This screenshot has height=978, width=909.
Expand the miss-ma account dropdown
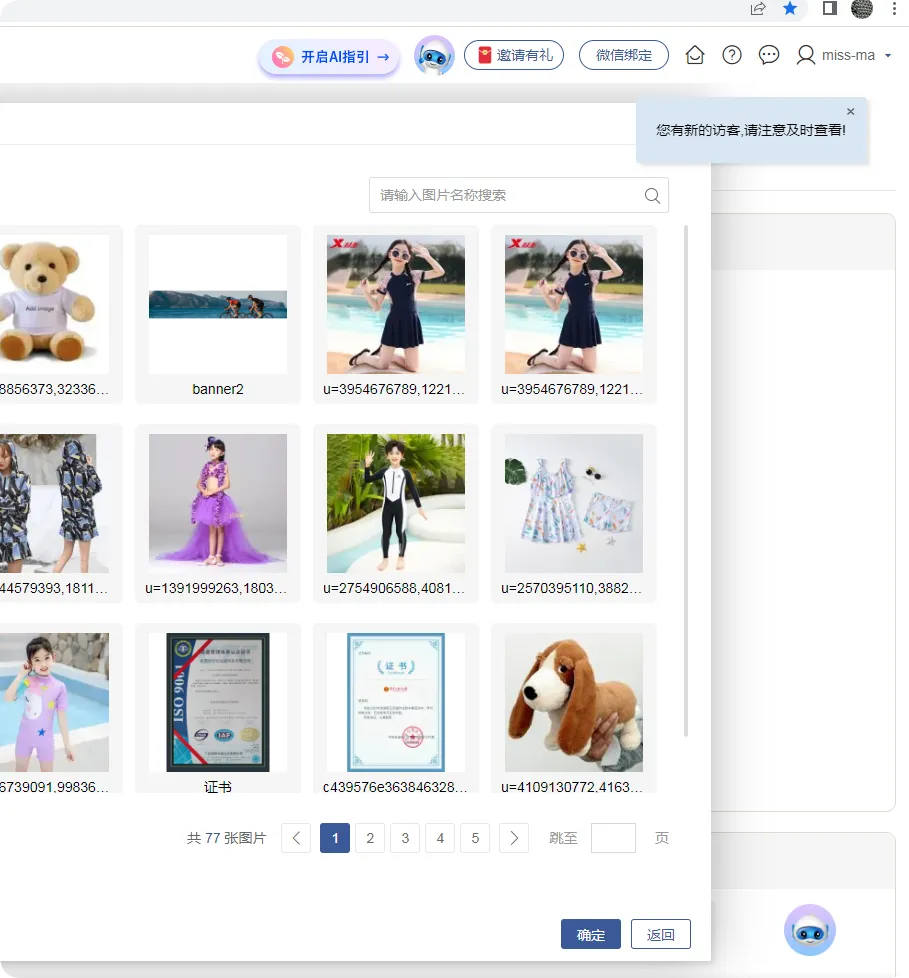(888, 56)
